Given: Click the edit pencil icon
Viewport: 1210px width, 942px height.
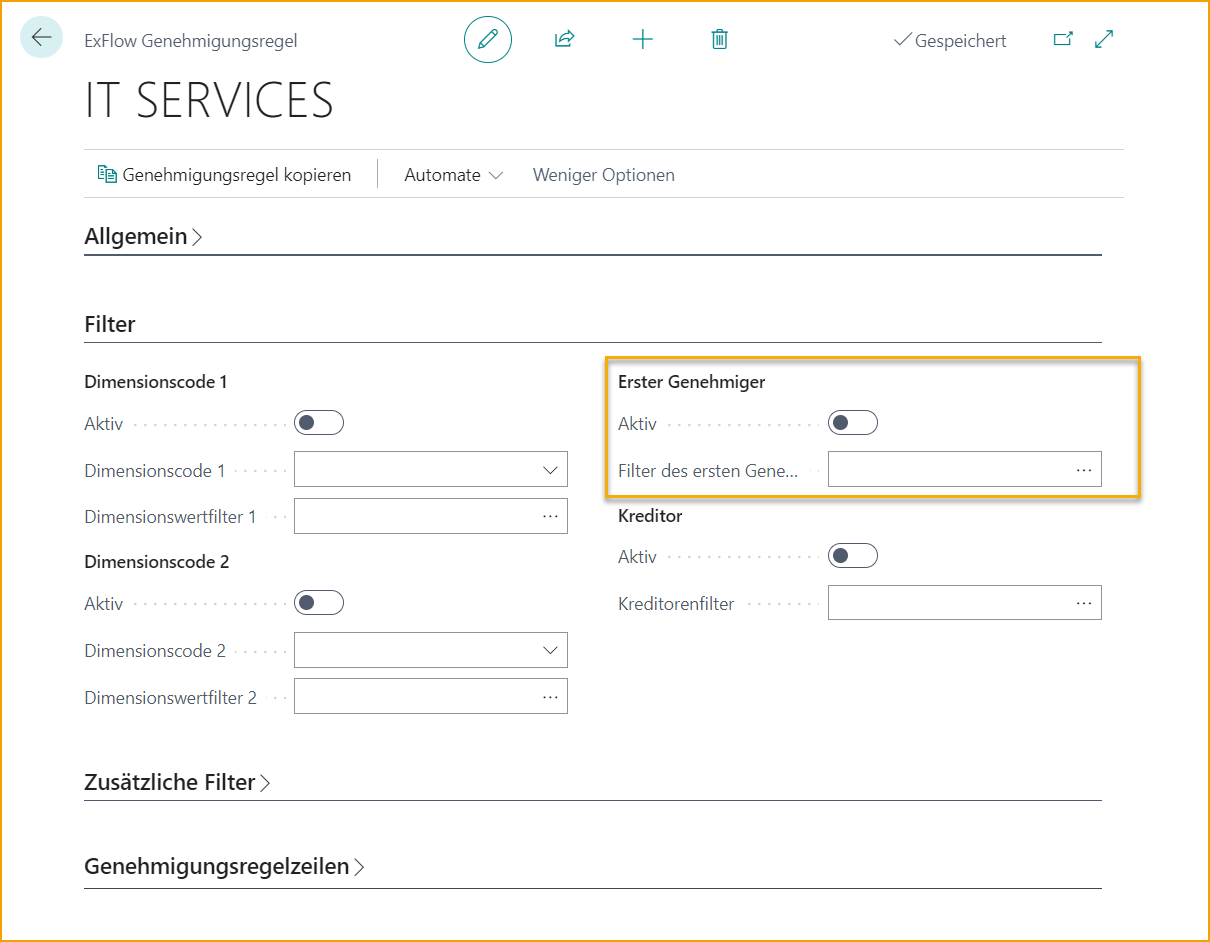Looking at the screenshot, I should click(x=487, y=40).
